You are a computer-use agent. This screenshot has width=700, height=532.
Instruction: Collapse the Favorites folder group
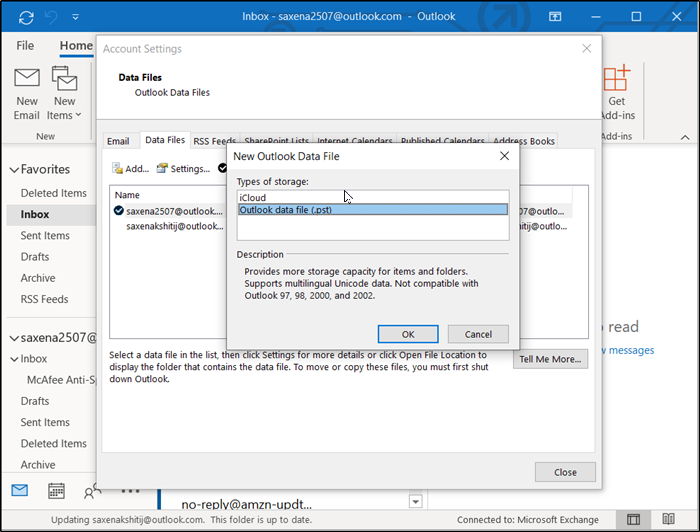click(14, 170)
